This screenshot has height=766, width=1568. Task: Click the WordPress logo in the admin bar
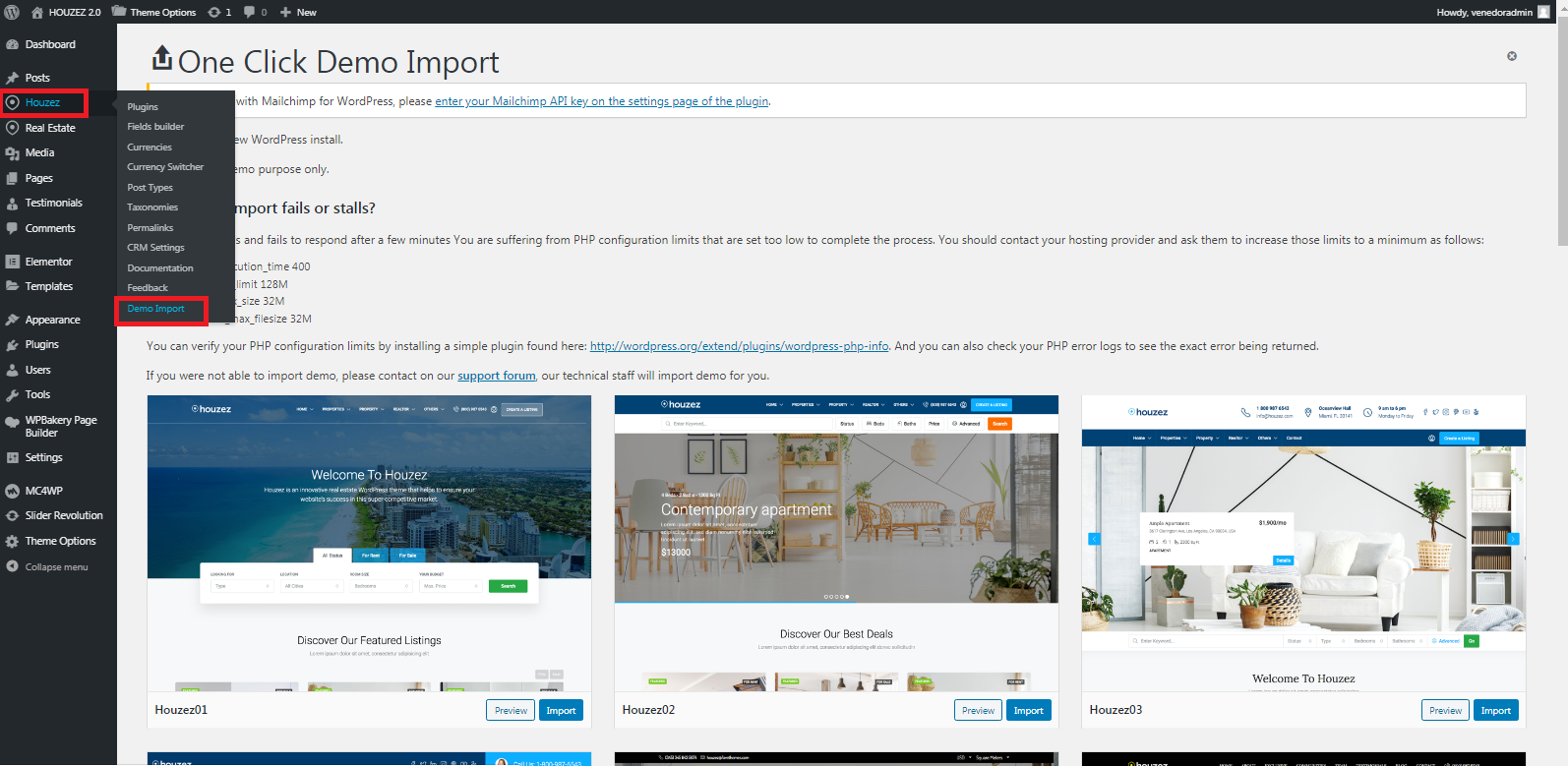[x=12, y=12]
